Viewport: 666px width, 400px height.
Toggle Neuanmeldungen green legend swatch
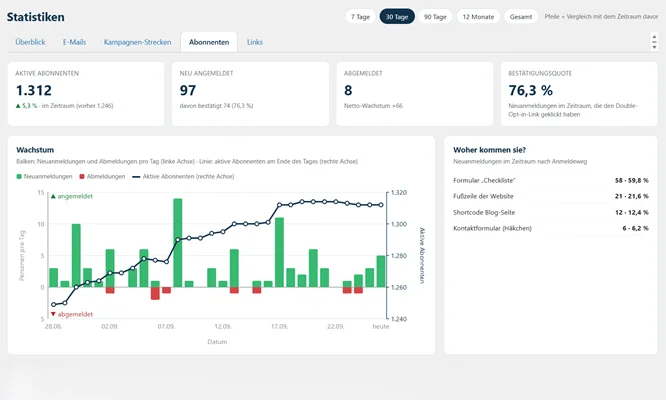pos(19,177)
